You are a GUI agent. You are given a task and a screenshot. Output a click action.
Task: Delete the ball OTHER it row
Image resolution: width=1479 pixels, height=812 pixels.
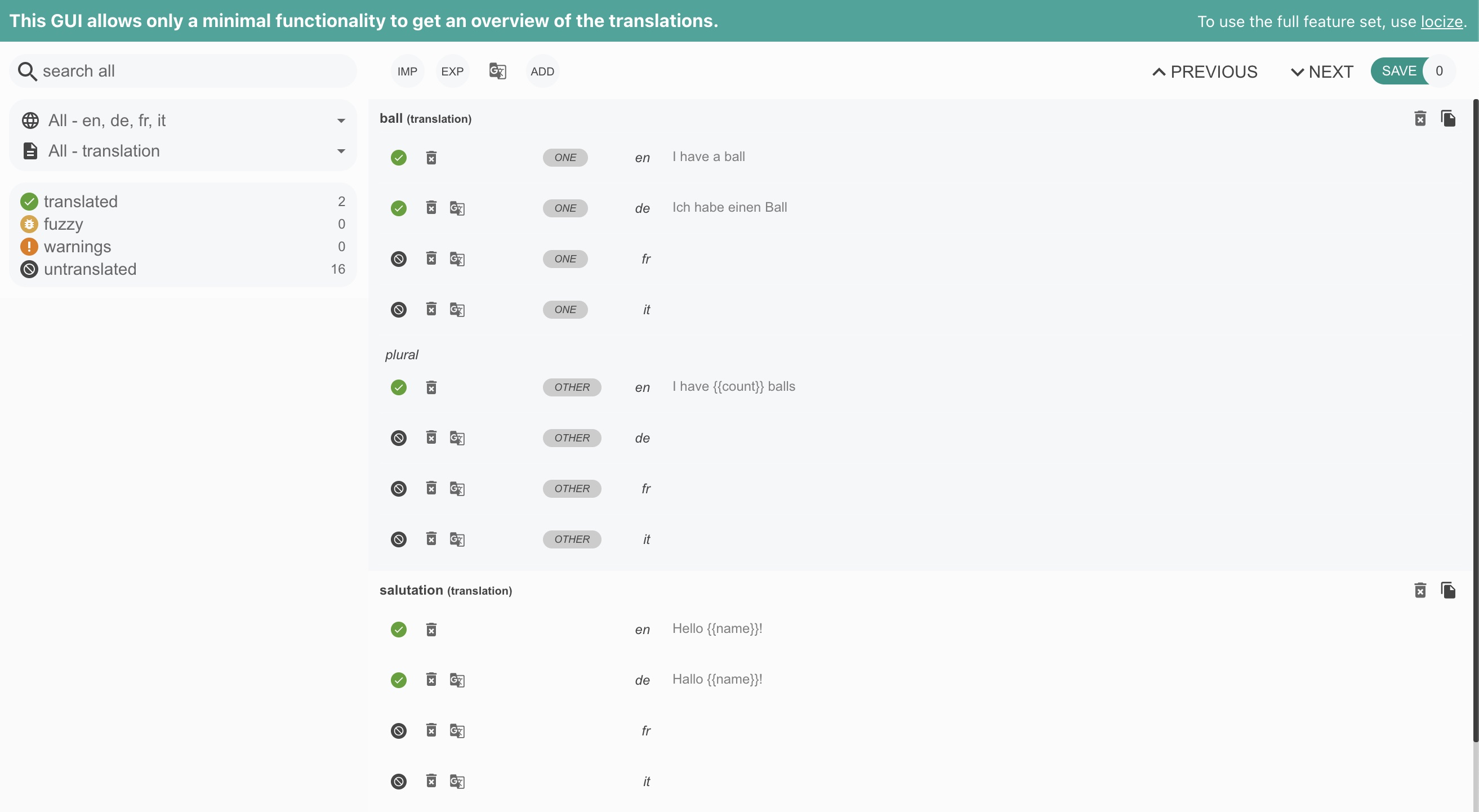point(431,539)
